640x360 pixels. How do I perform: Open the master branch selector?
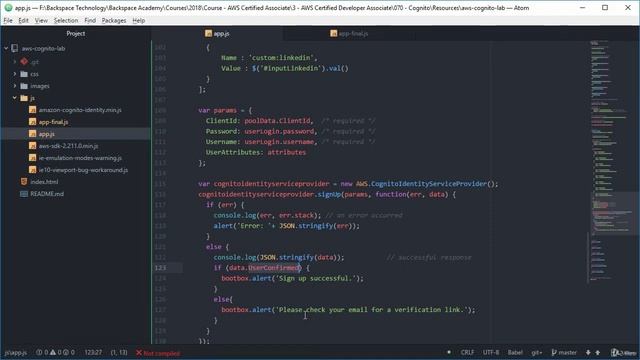click(564, 352)
